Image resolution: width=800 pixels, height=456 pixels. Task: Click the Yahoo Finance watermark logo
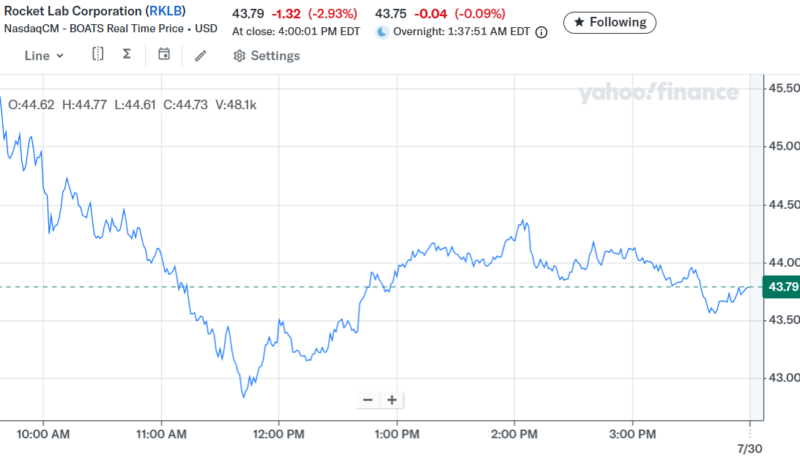pyautogui.click(x=658, y=94)
